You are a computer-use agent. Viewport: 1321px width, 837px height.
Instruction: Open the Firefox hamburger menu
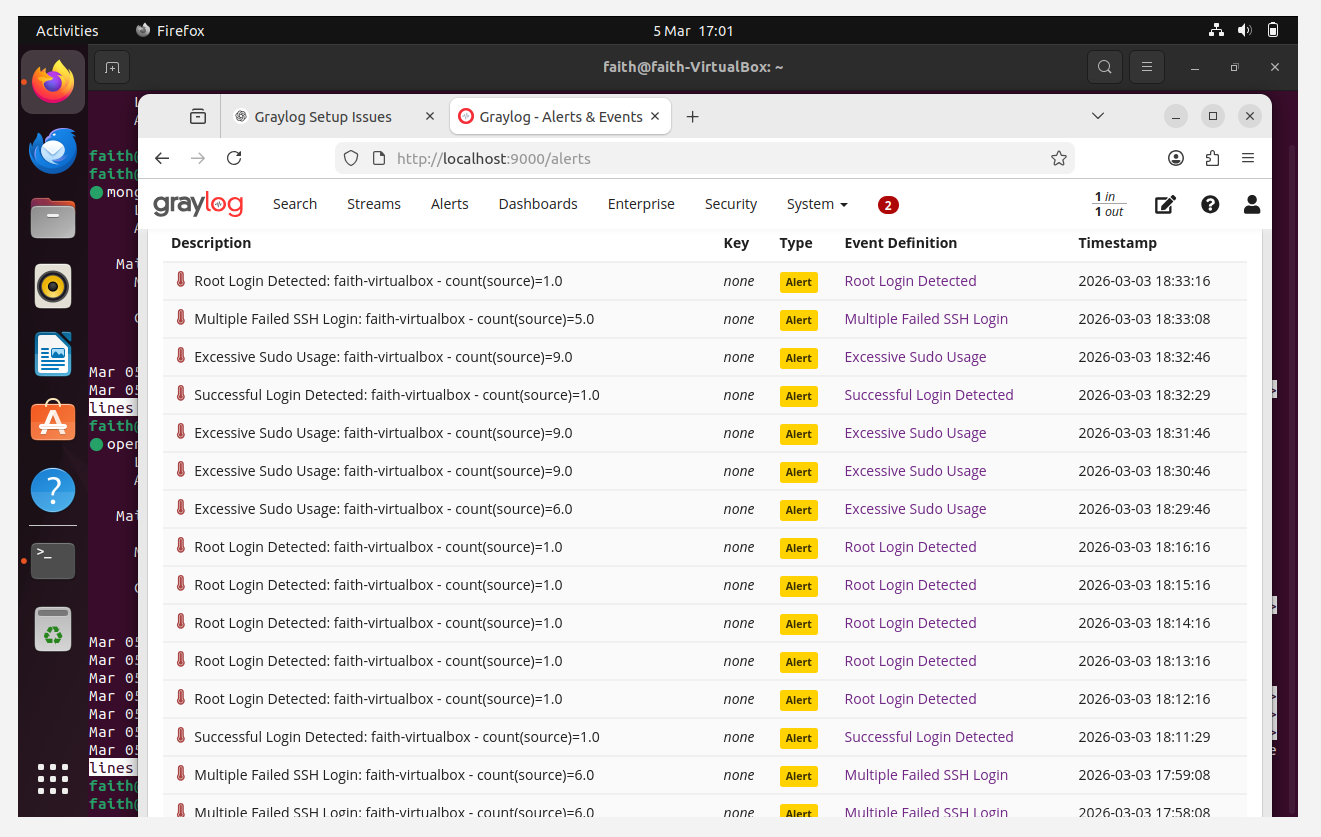click(1248, 158)
